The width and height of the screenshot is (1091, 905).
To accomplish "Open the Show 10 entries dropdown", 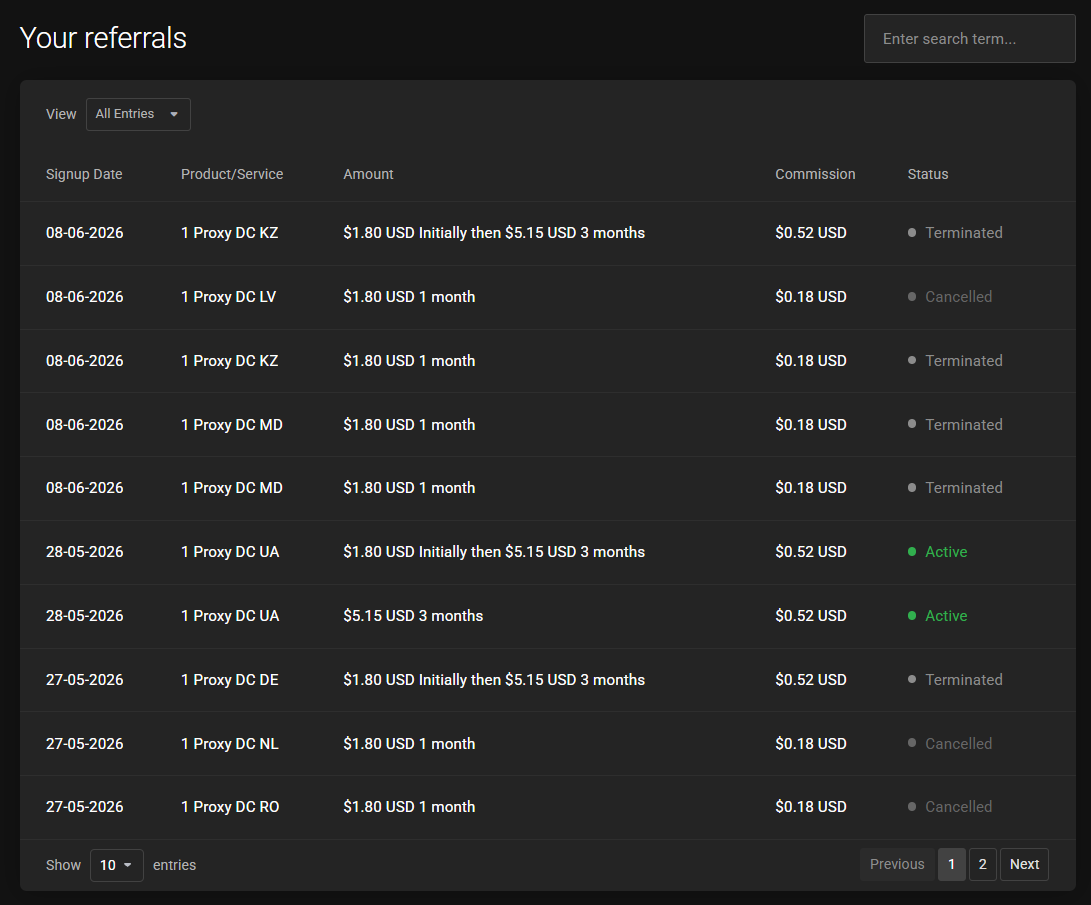I will [116, 865].
